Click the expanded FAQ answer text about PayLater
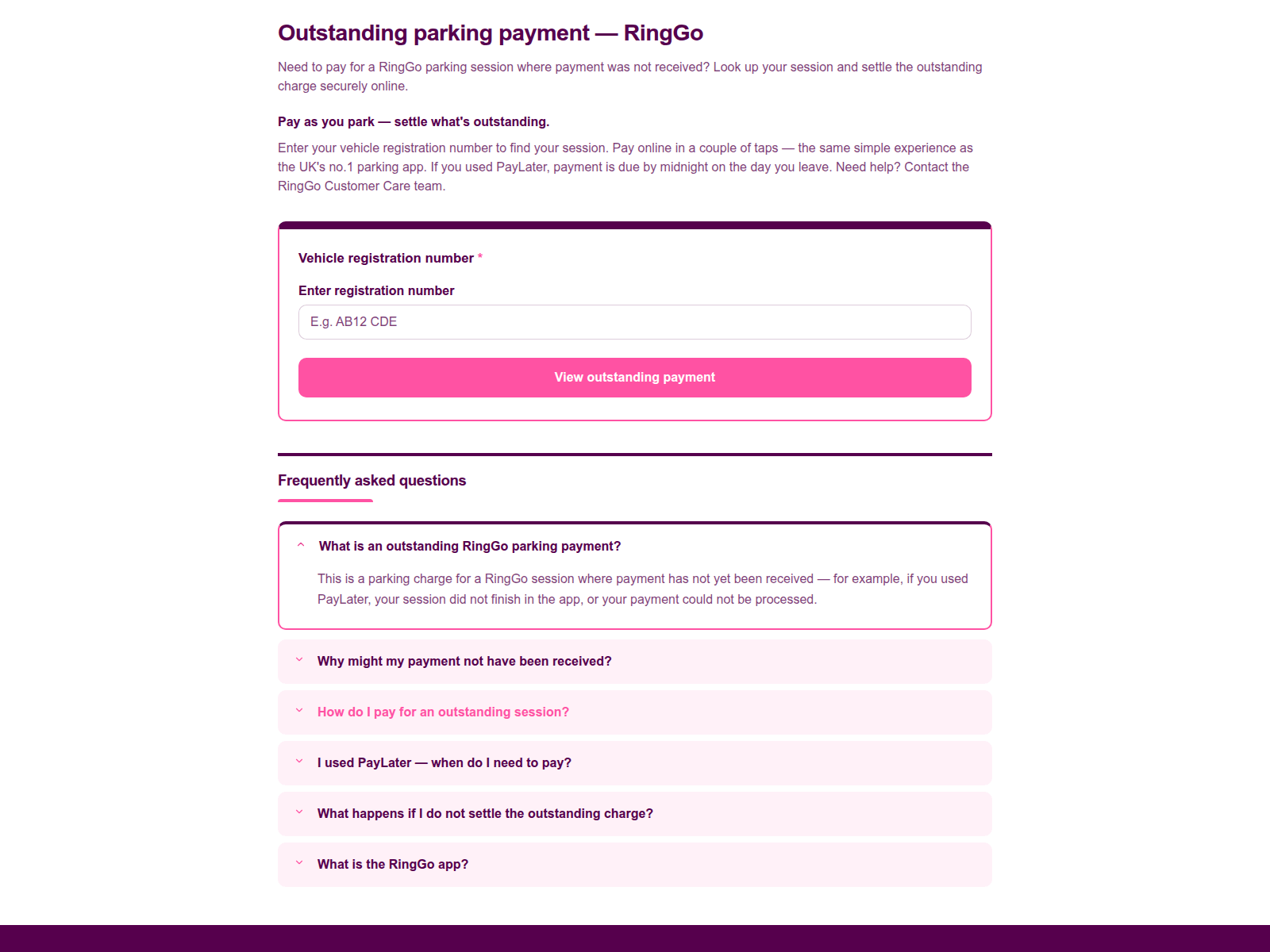Image resolution: width=1270 pixels, height=952 pixels. click(643, 589)
